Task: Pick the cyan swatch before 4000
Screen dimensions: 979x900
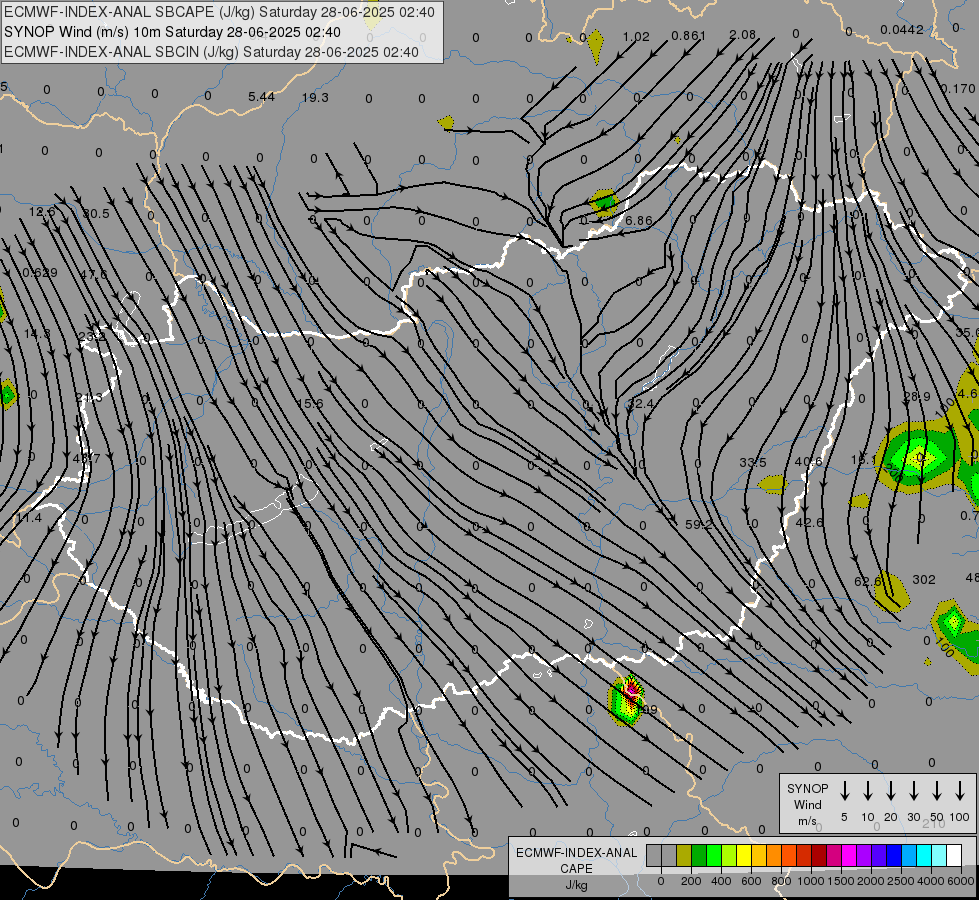Action: [x=925, y=855]
